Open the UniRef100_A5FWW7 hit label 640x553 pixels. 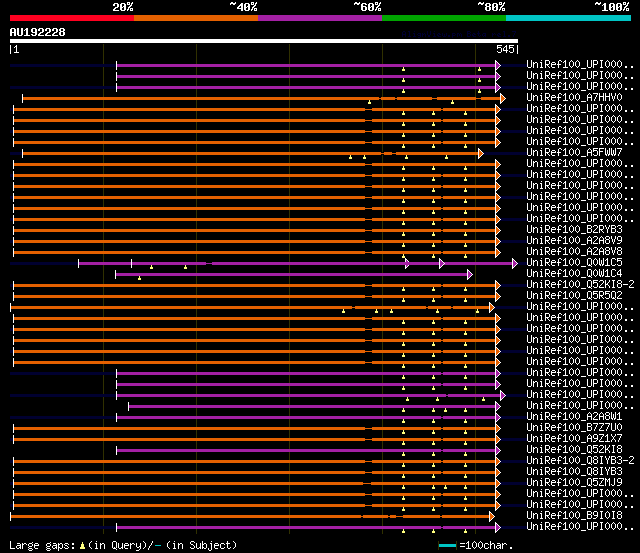coord(574,153)
